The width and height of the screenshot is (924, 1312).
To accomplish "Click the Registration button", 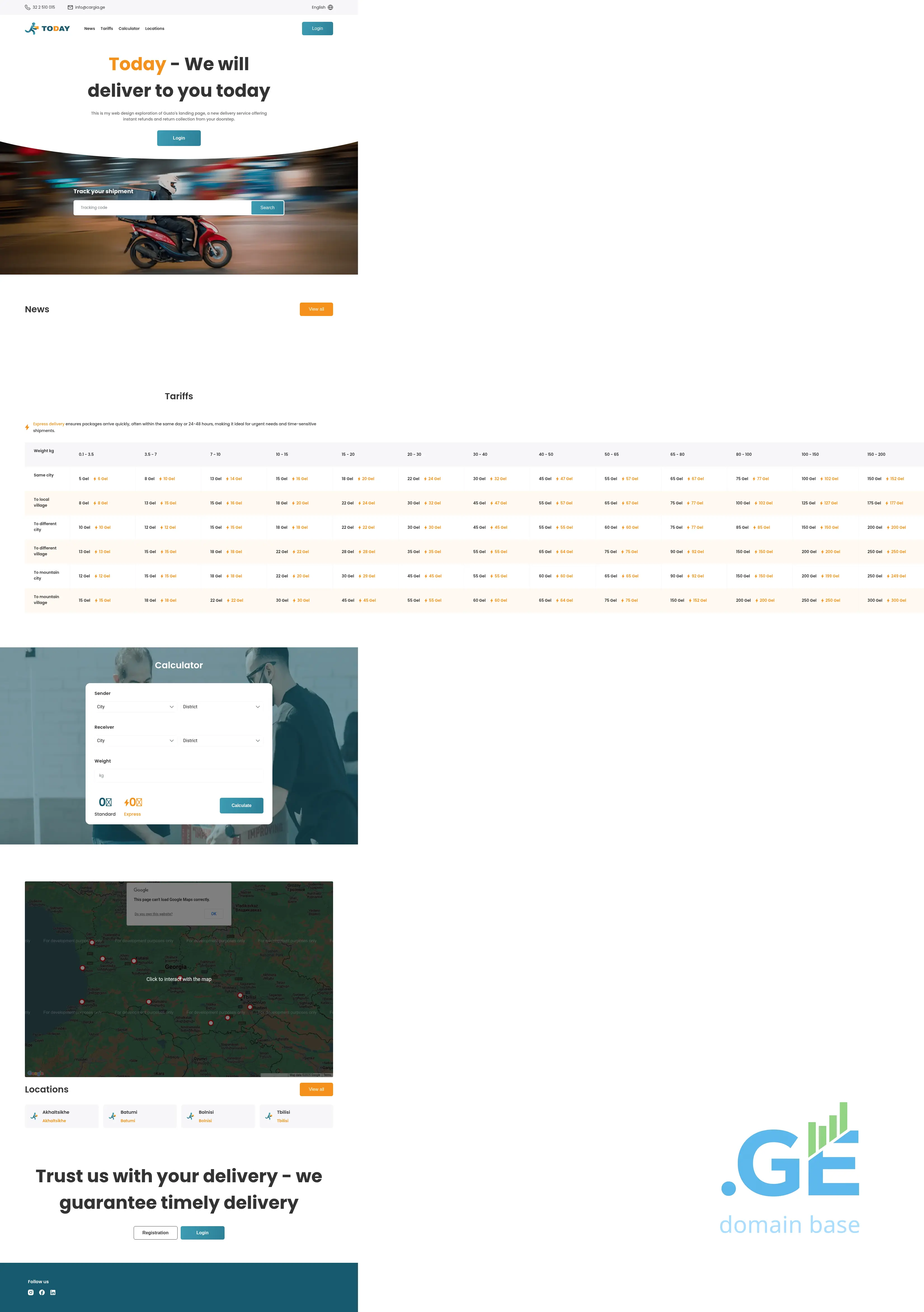I will click(155, 1233).
